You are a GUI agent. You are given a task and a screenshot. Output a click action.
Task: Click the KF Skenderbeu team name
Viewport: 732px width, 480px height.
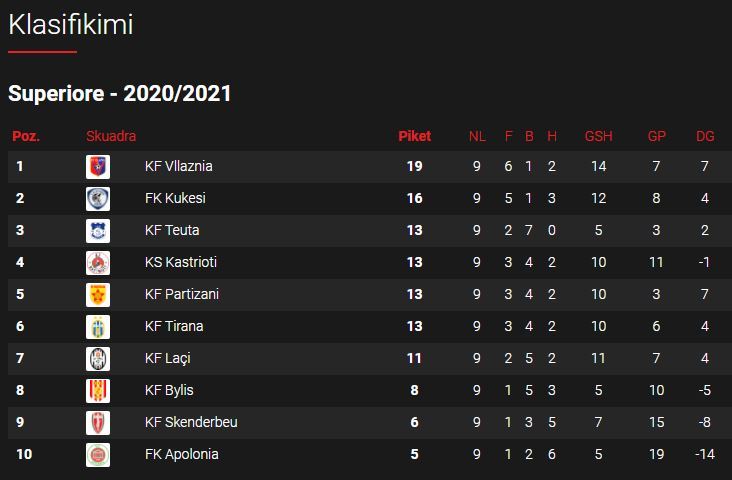point(191,423)
